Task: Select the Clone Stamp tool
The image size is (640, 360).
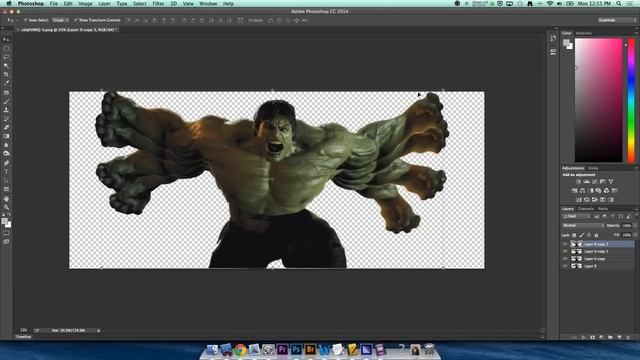Action: [6, 110]
